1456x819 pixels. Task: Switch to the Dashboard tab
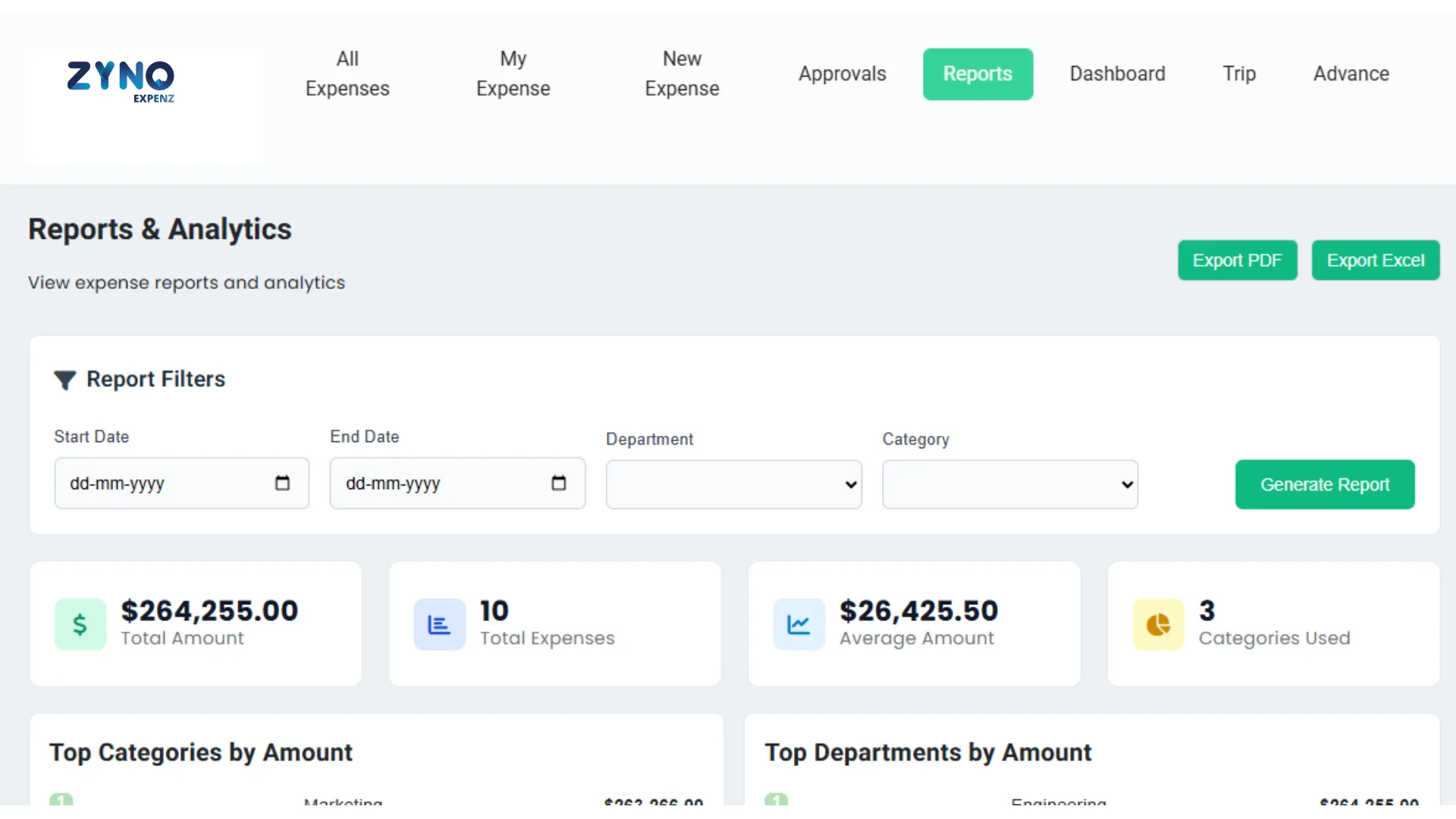(x=1117, y=74)
